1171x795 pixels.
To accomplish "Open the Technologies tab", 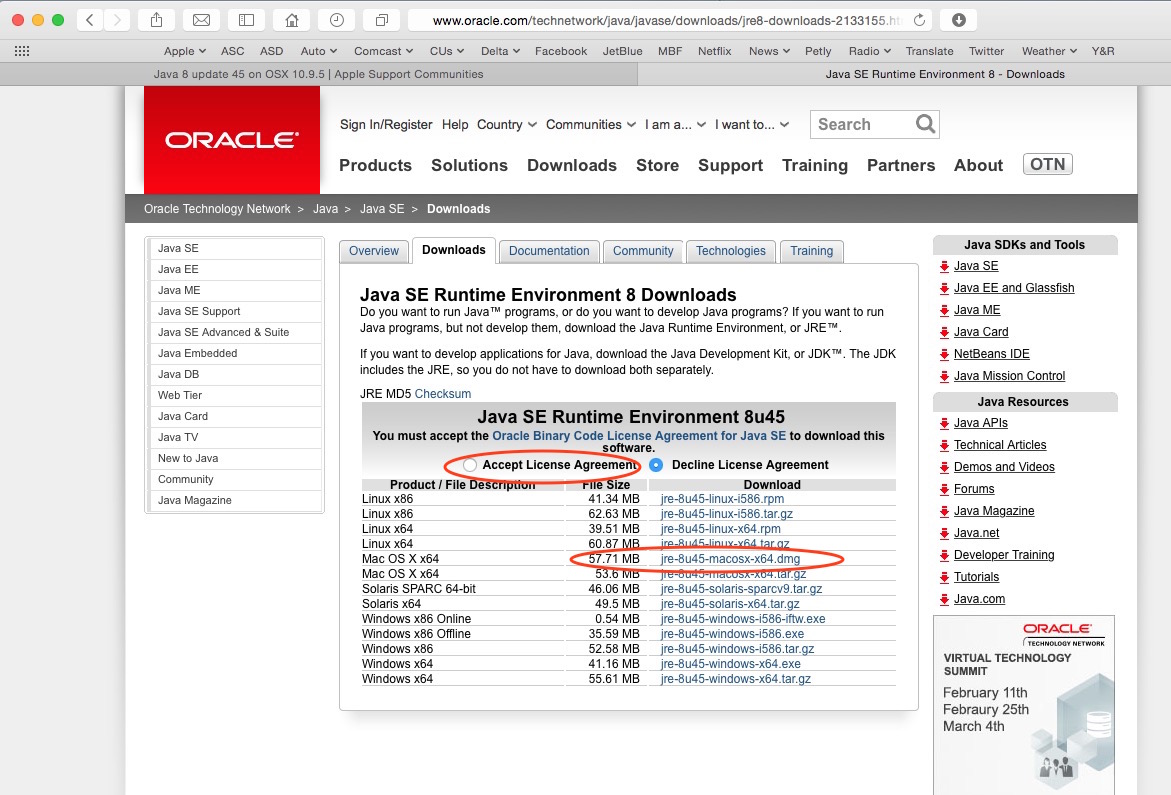I will [730, 251].
